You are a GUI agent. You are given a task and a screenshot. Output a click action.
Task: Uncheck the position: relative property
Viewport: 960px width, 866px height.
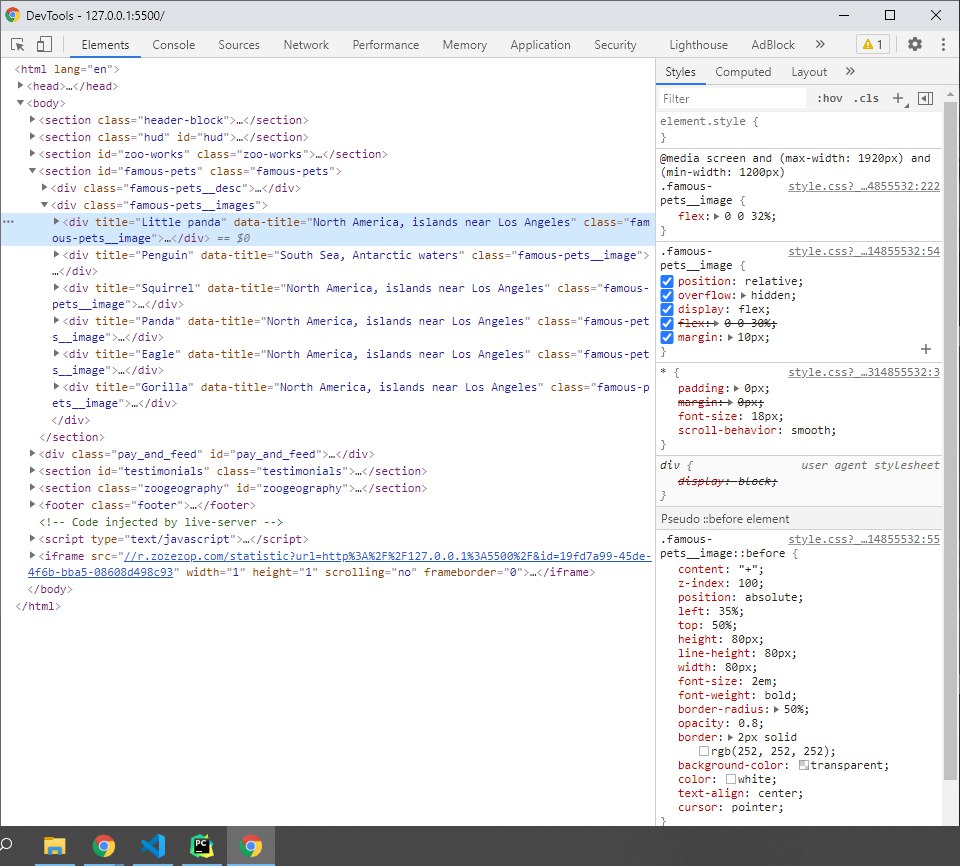[667, 281]
